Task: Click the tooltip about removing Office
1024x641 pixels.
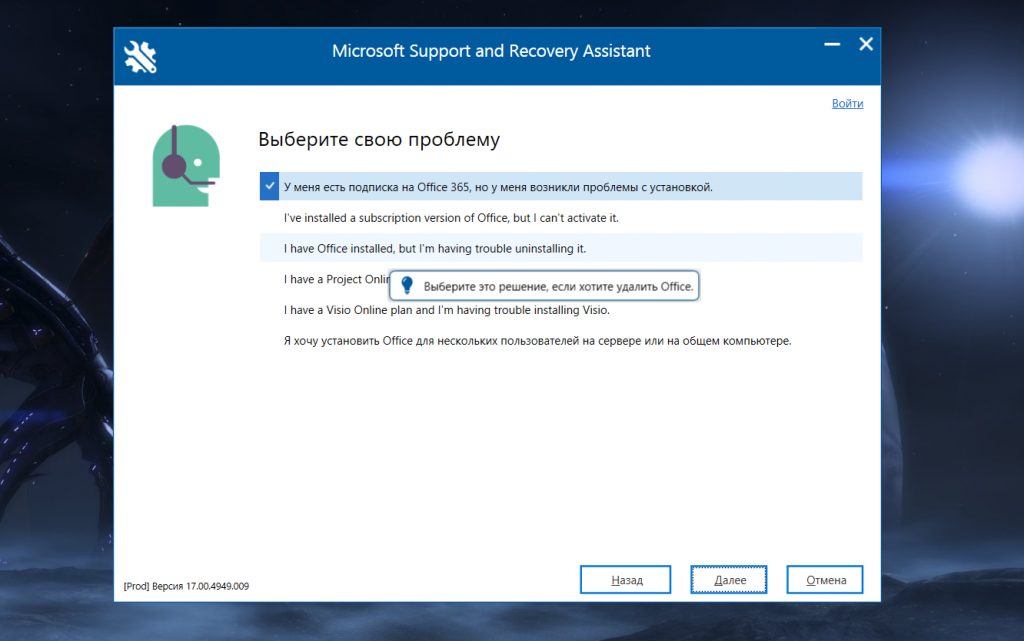Action: [544, 286]
